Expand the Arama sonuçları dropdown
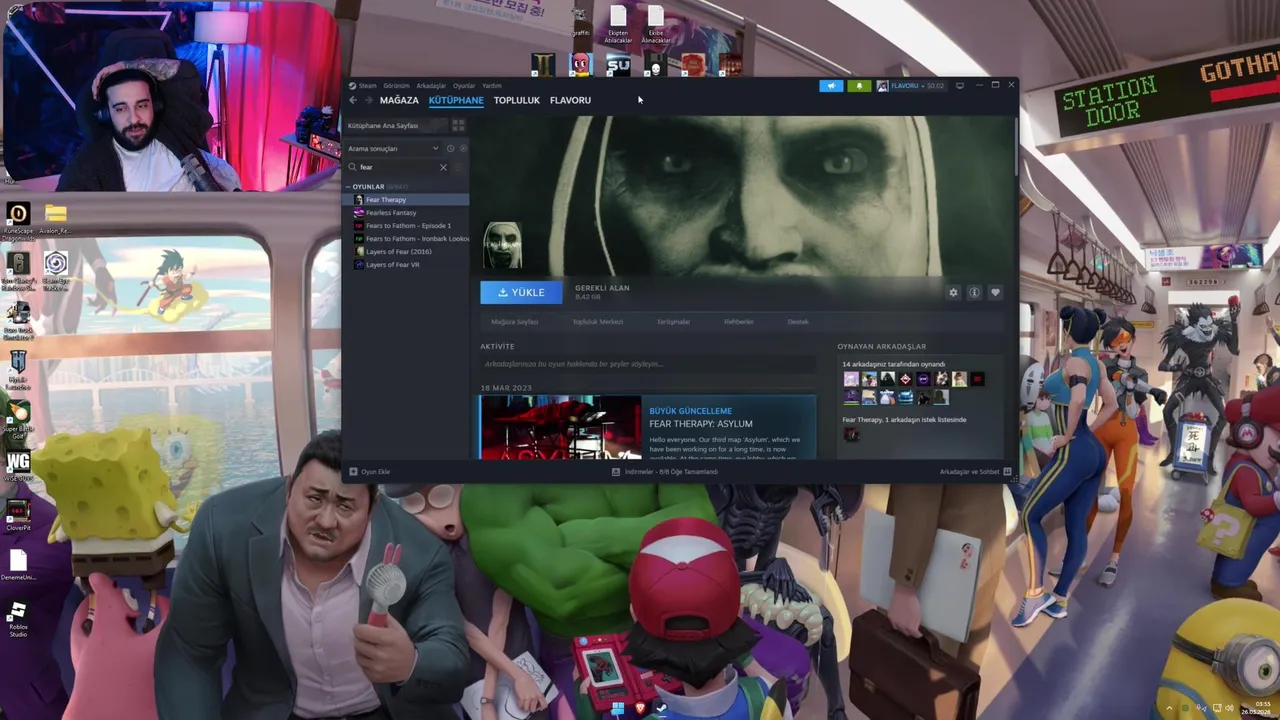Screen dimensions: 1280x720 click(393, 149)
